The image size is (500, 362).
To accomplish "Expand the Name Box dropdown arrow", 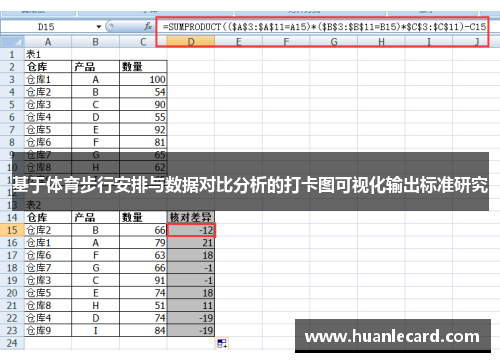I will pos(99,26).
